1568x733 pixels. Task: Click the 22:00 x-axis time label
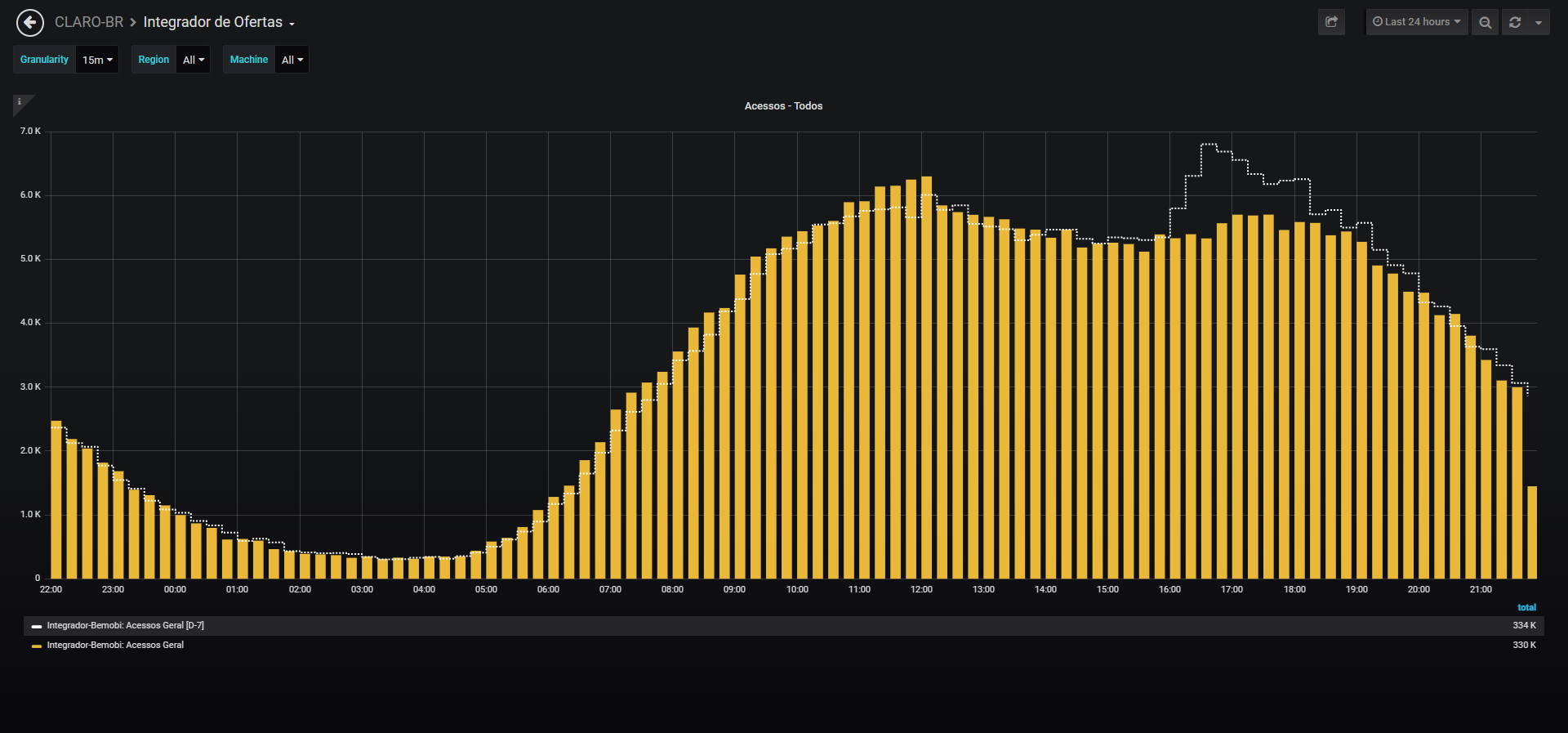click(x=51, y=590)
